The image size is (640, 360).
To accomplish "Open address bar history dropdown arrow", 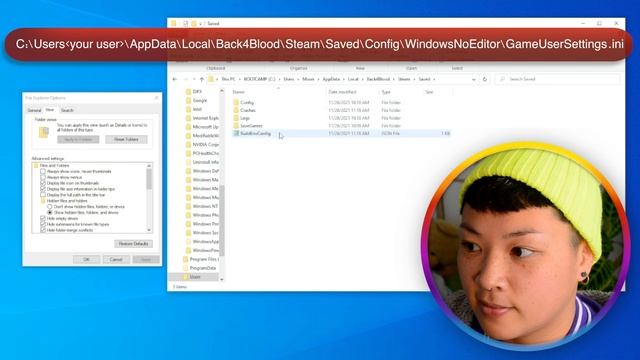I will coord(473,79).
